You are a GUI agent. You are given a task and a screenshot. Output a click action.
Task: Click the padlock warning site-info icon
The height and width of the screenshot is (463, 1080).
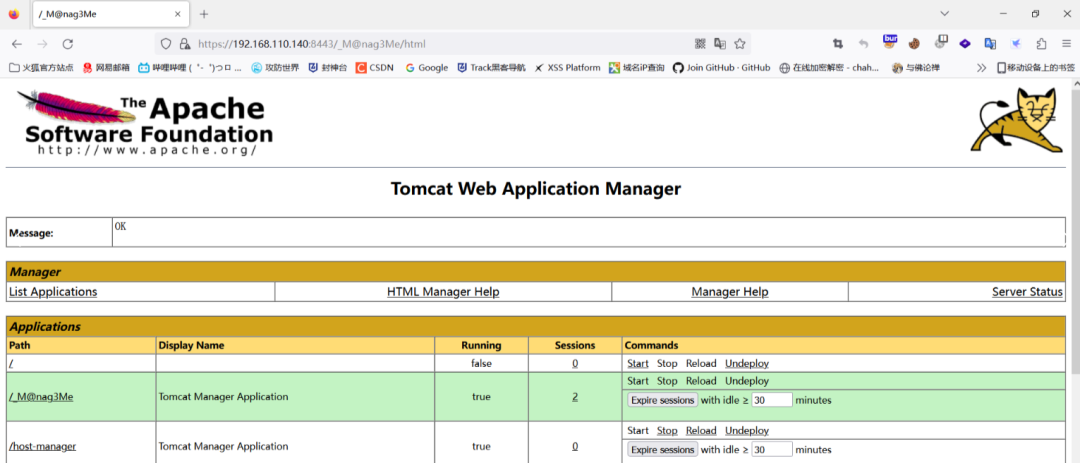[x=184, y=44]
